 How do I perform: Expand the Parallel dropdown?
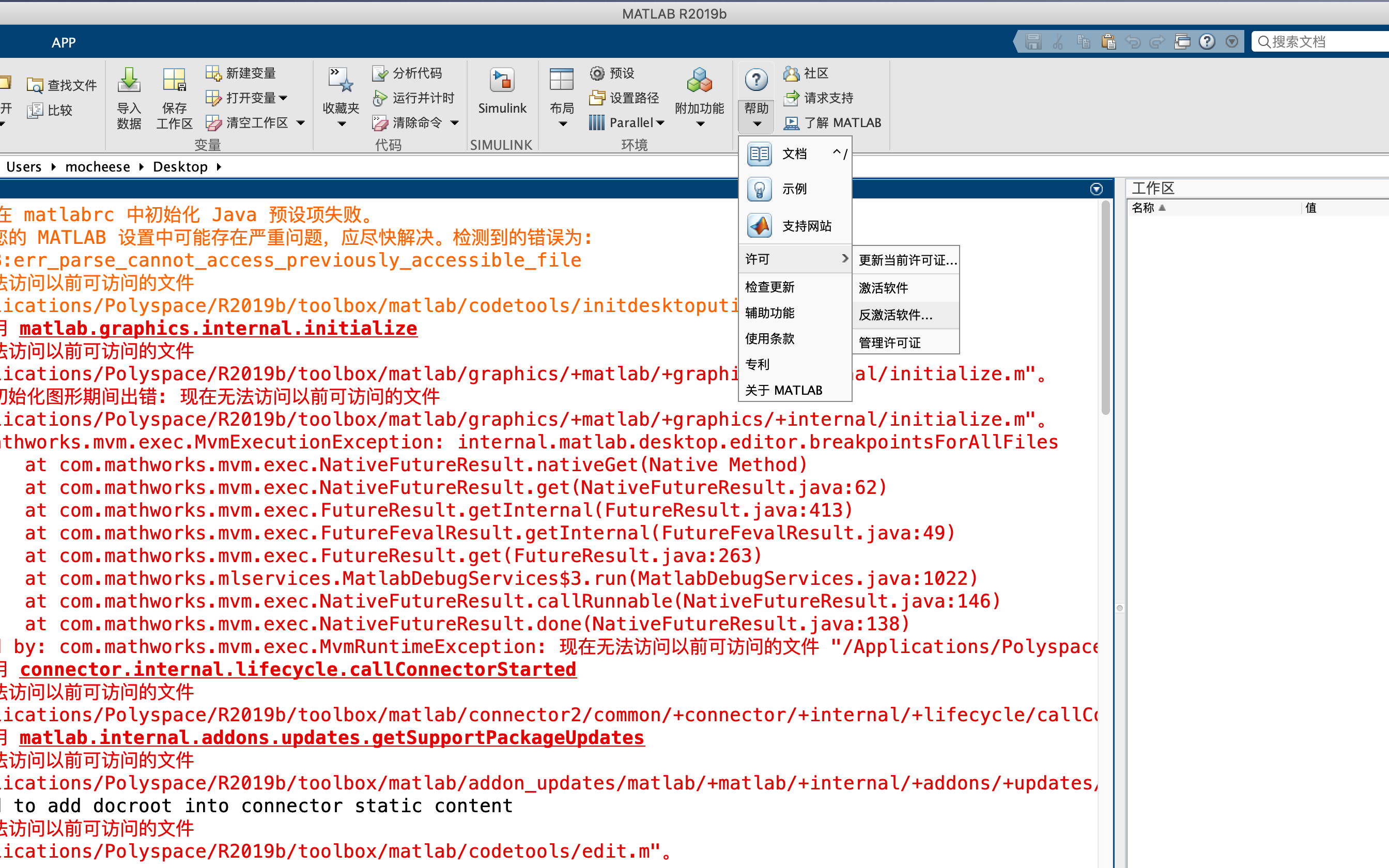click(660, 123)
